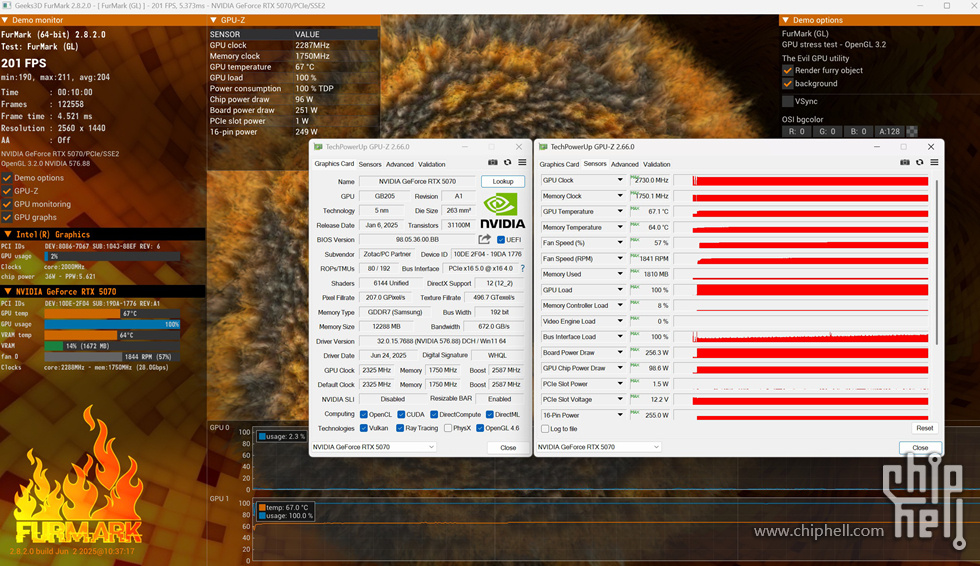Open Validation tab in the Graphics Card window
Image resolution: width=980 pixels, height=566 pixels.
(x=431, y=164)
